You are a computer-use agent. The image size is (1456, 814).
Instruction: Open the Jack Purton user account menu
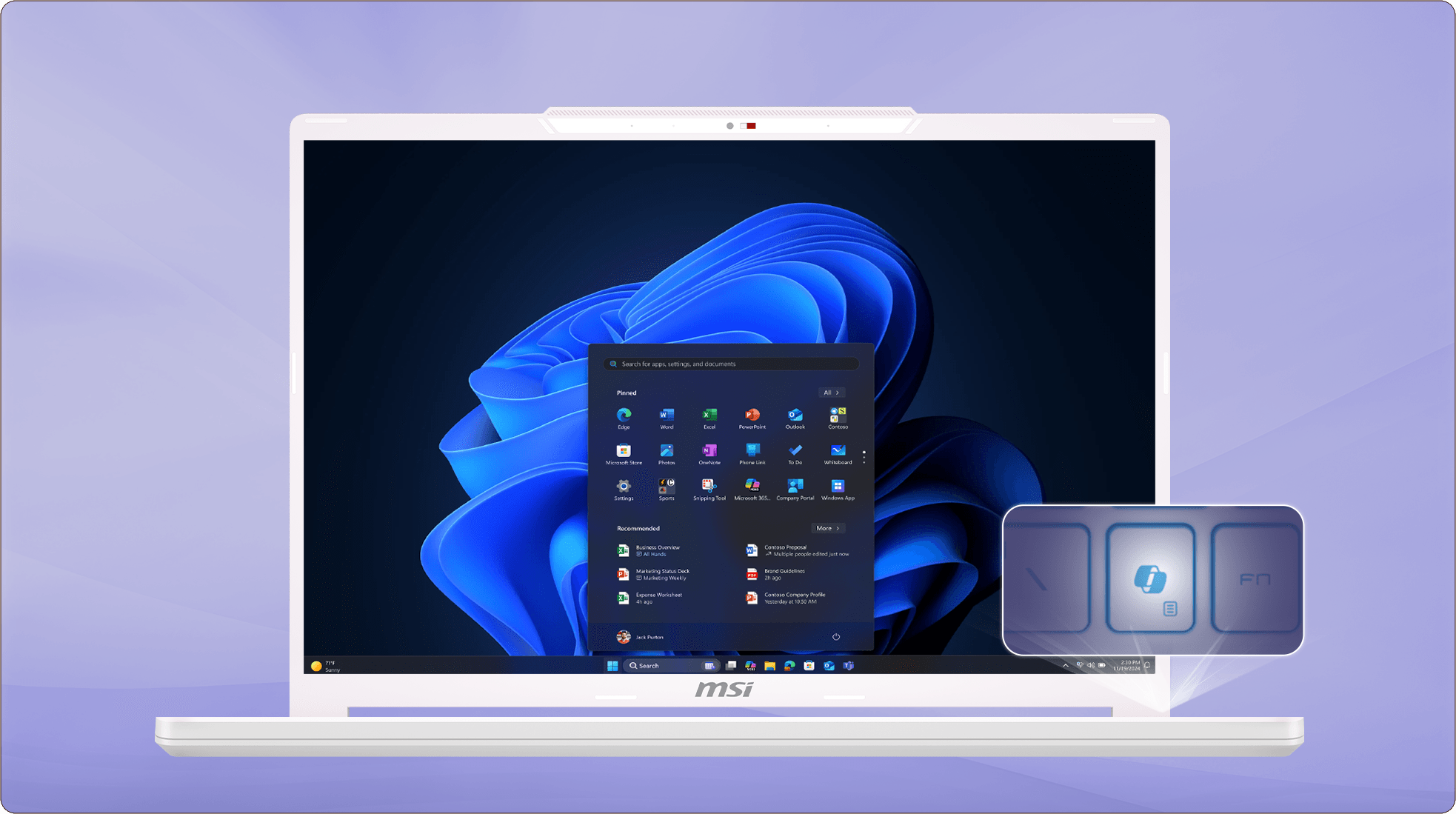[640, 637]
